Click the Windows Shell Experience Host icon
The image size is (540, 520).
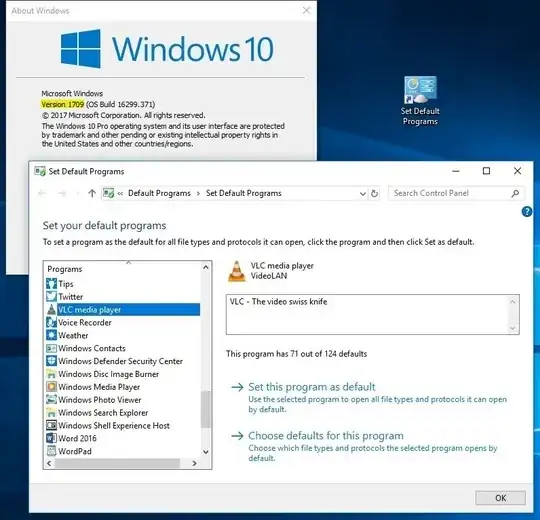[51, 425]
